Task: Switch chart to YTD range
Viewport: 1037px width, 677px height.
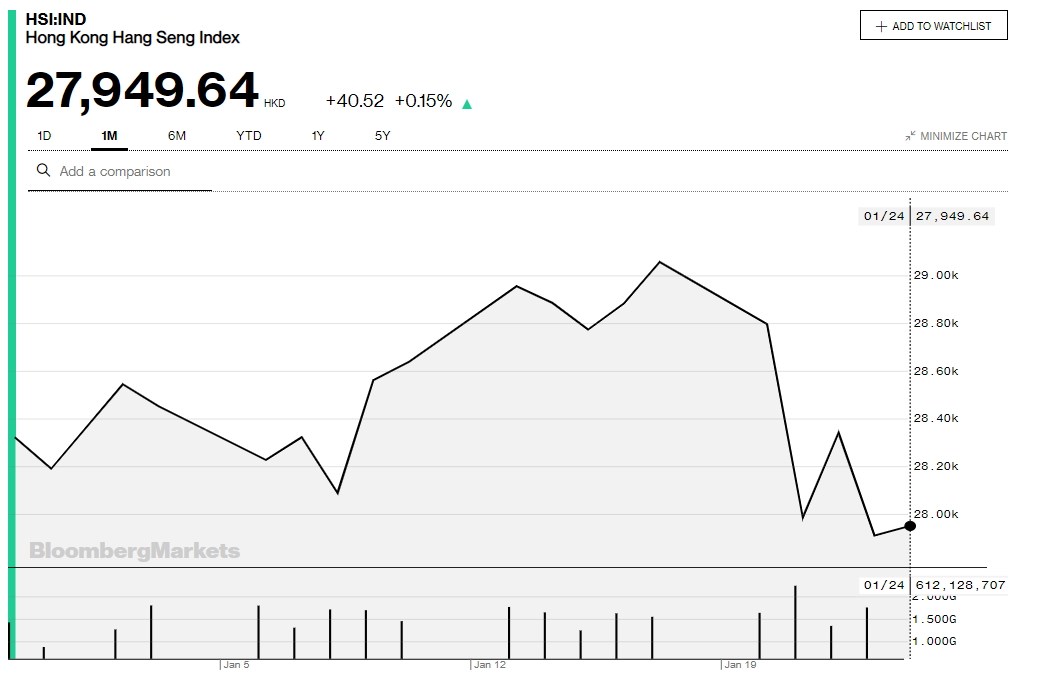Action: click(x=249, y=136)
